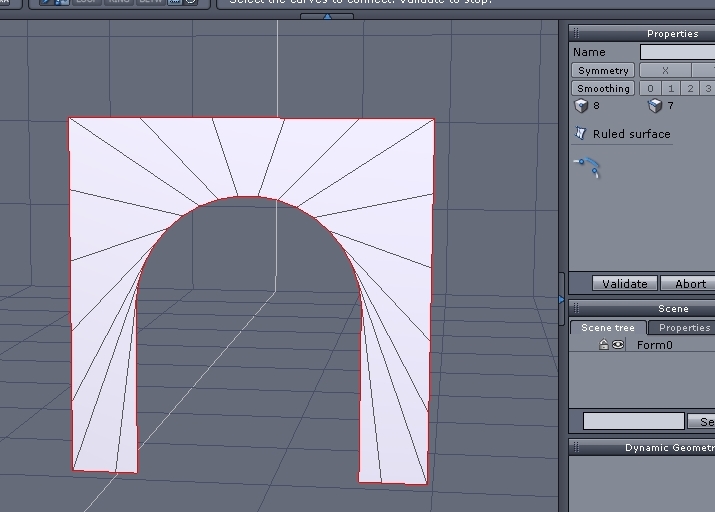Toggle X axis symmetry

pos(665,70)
